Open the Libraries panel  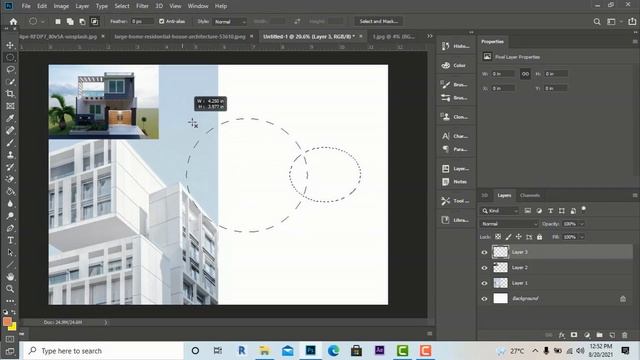(x=455, y=220)
